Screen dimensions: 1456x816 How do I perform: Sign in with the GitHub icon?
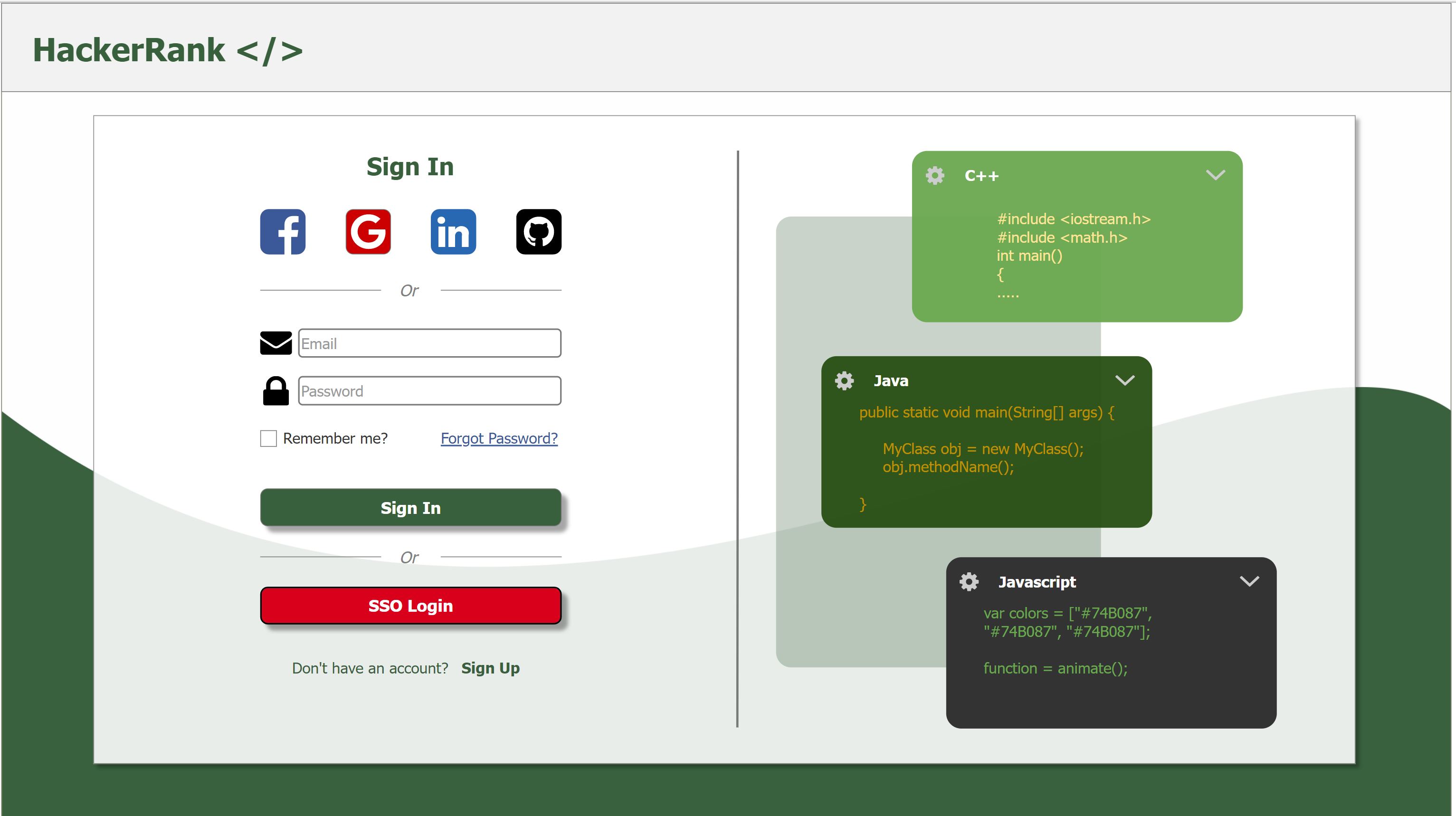(x=538, y=232)
